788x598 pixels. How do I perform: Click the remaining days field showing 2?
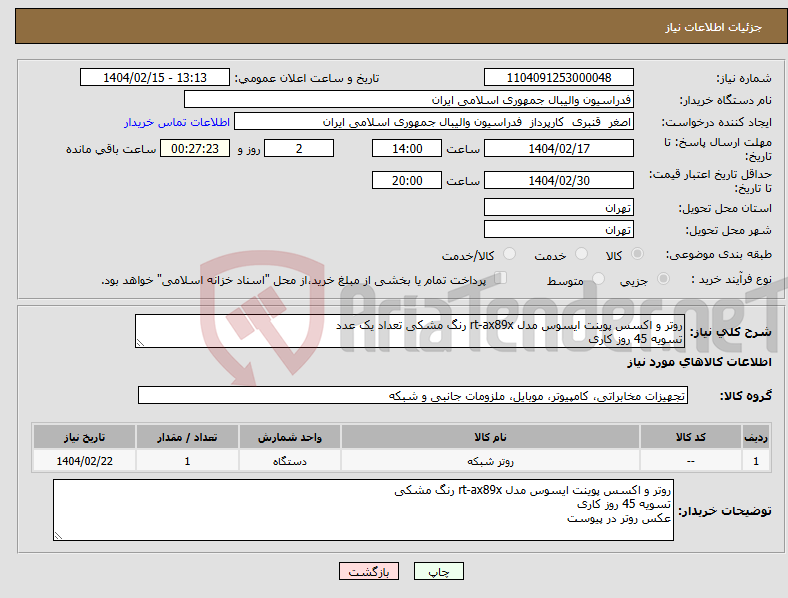pyautogui.click(x=299, y=148)
